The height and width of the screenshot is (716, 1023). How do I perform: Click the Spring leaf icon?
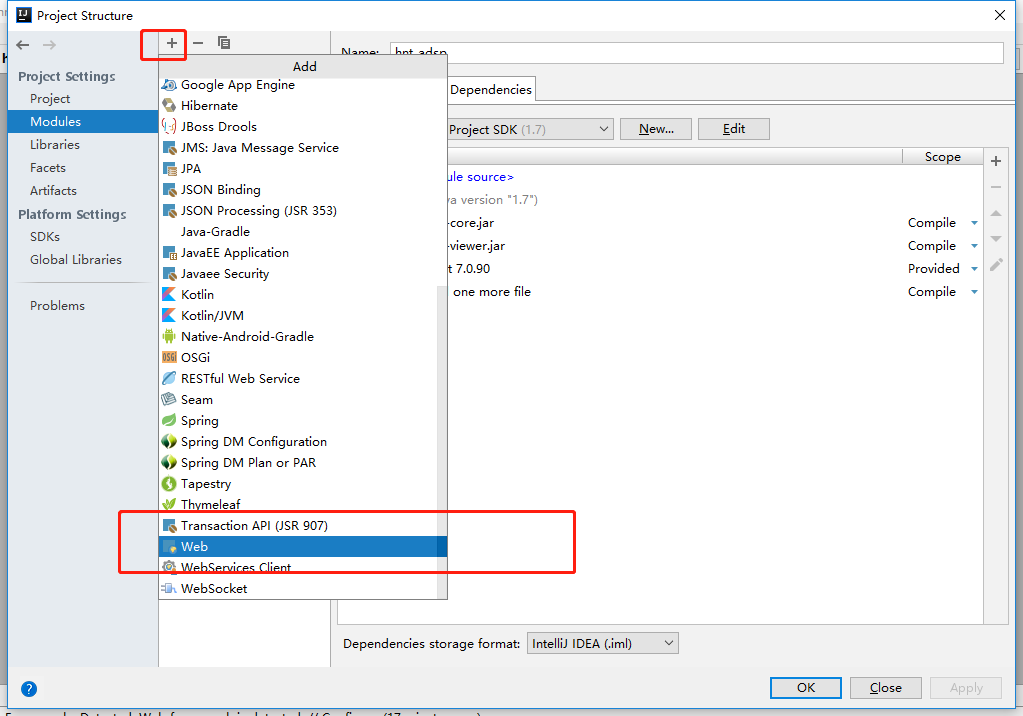[x=169, y=420]
